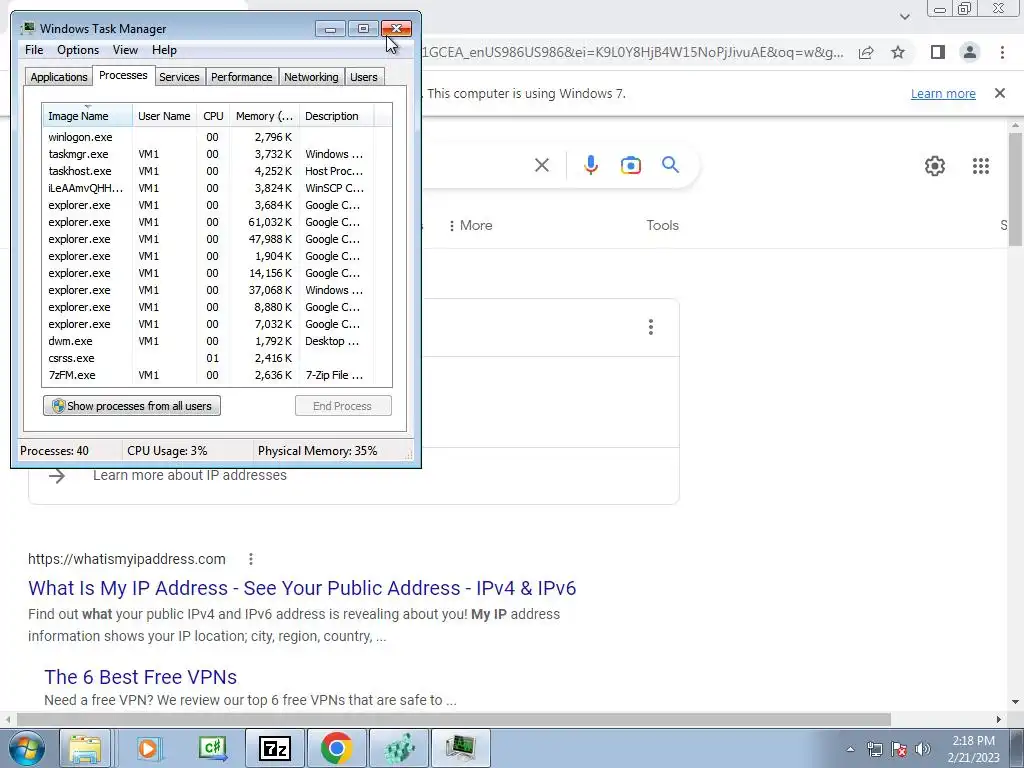Sort processes by User Name column

(x=164, y=116)
